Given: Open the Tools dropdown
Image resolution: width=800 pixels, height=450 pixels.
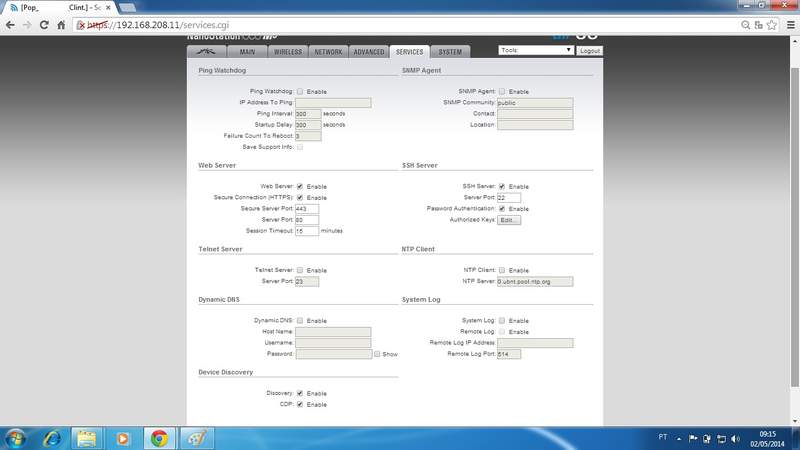Looking at the screenshot, I should coord(536,50).
